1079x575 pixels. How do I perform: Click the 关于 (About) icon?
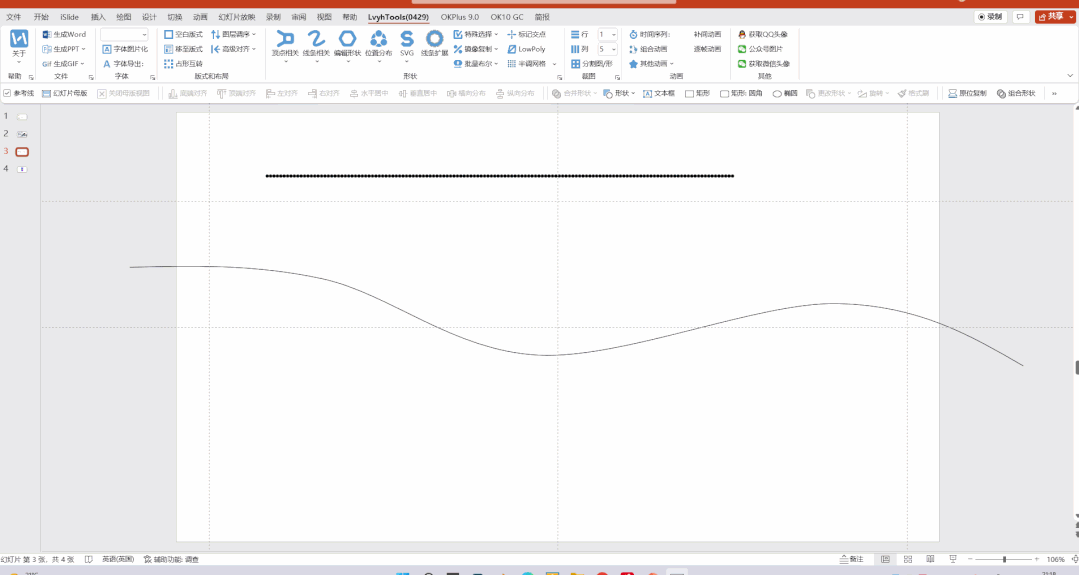coord(19,39)
